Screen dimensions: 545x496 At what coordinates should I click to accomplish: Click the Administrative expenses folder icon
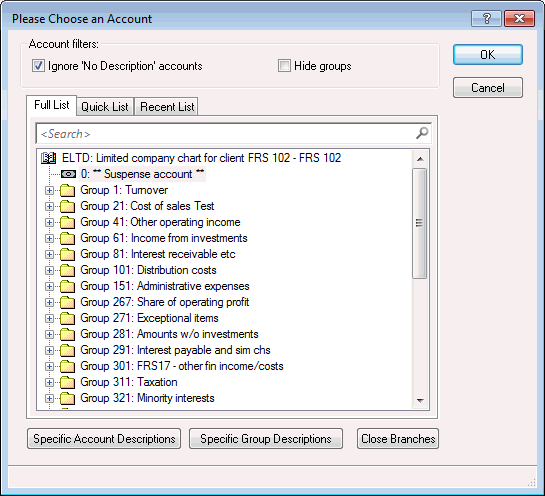point(67,286)
